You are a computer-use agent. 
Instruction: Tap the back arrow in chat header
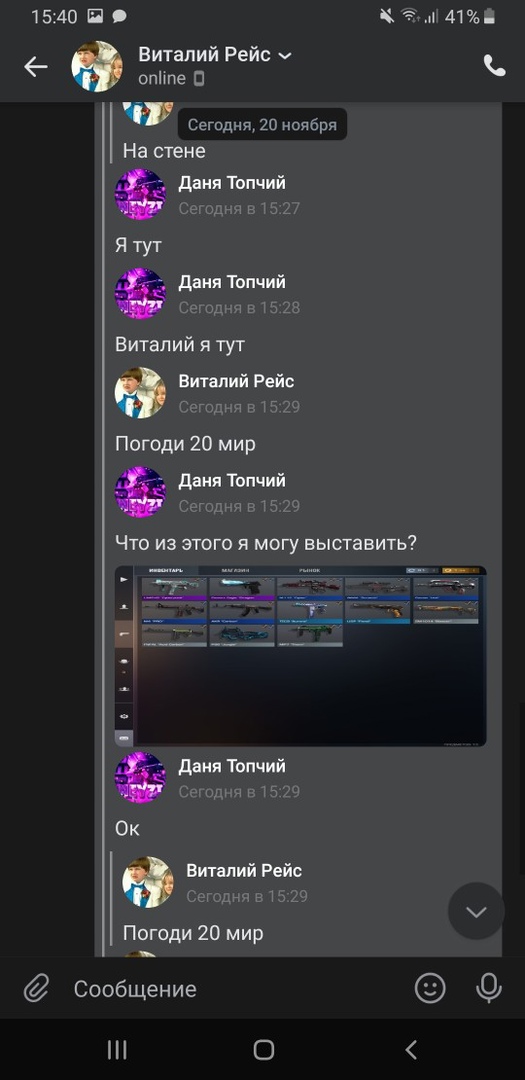tap(36, 67)
